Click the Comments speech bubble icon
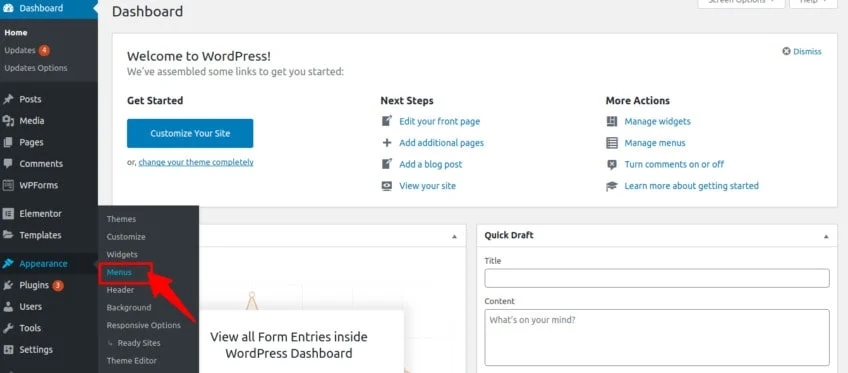 [8, 163]
